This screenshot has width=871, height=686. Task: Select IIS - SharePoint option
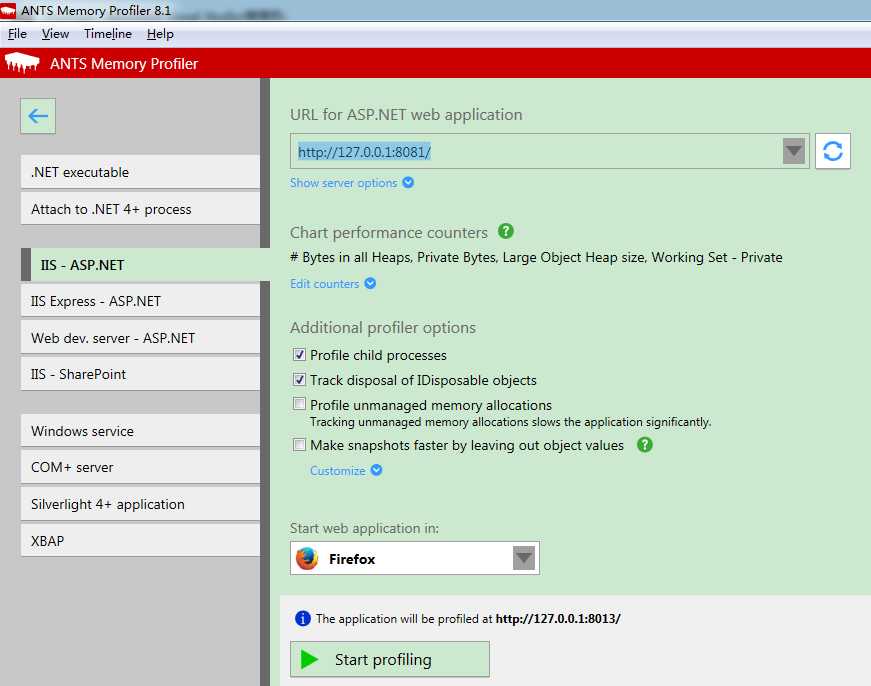[140, 374]
